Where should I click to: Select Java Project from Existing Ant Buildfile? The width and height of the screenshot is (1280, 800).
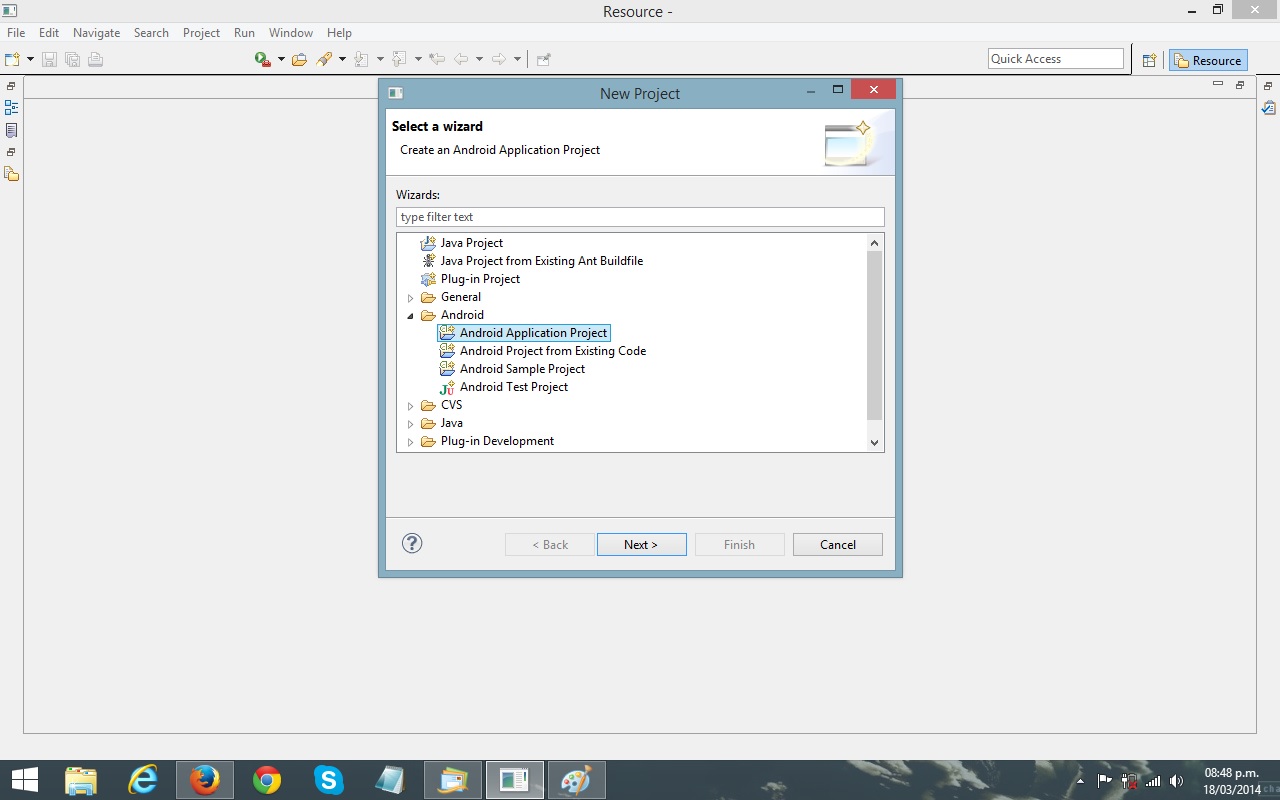click(x=541, y=261)
